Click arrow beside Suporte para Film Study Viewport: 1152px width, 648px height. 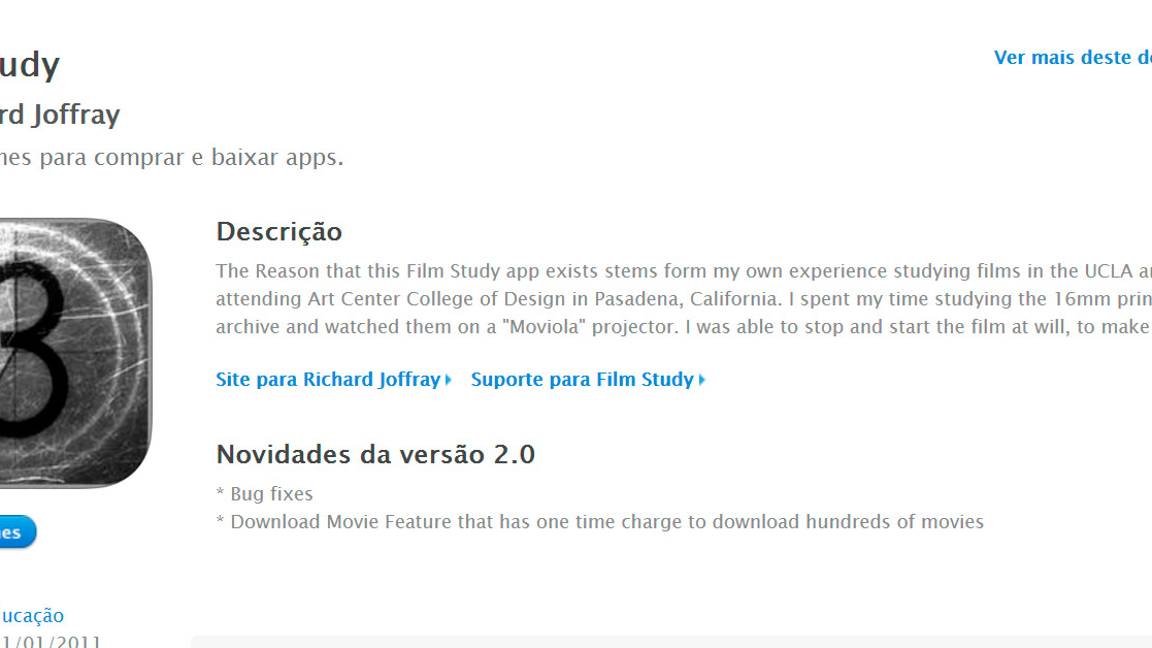(702, 380)
